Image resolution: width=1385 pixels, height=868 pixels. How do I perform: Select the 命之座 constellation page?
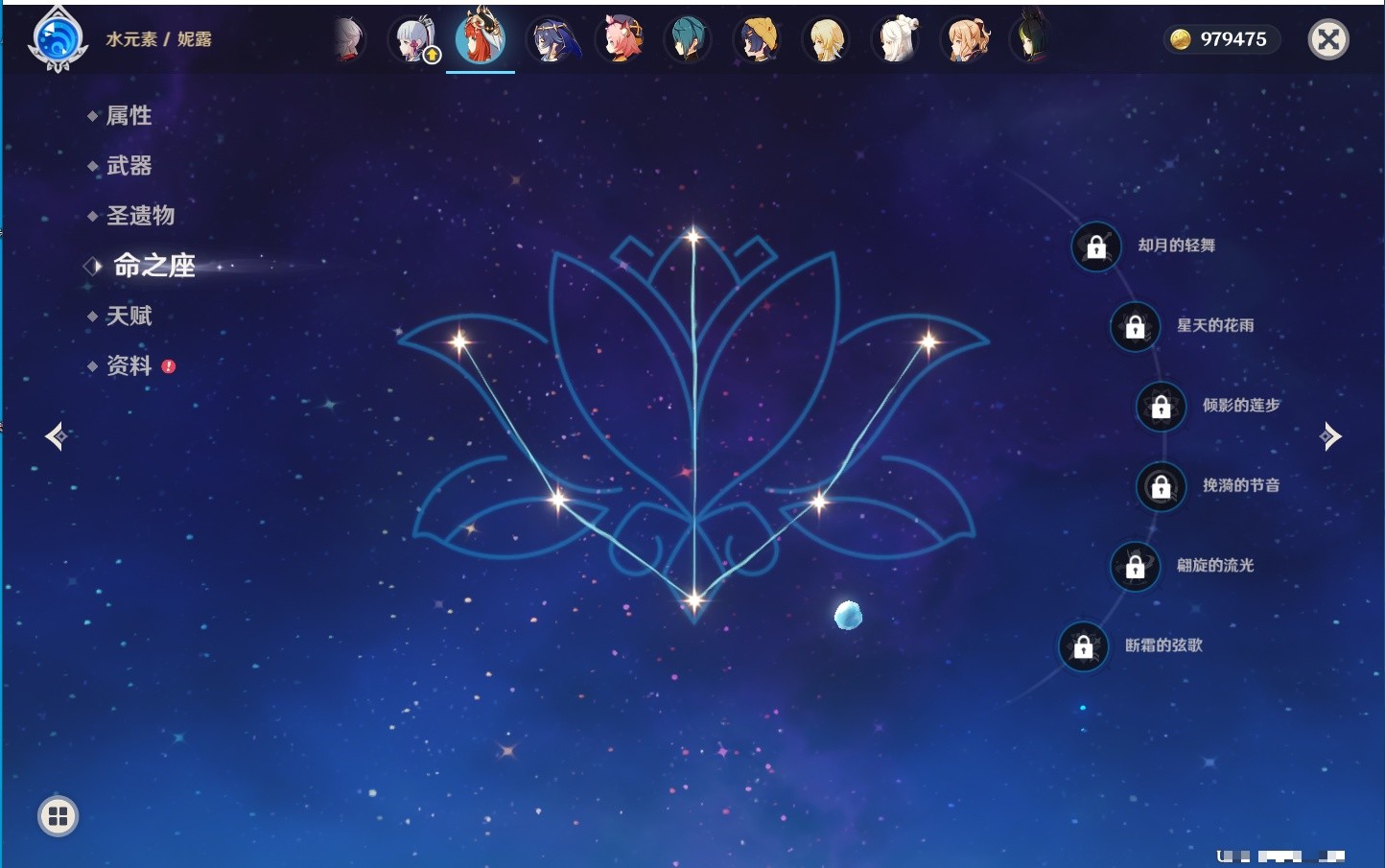[154, 266]
